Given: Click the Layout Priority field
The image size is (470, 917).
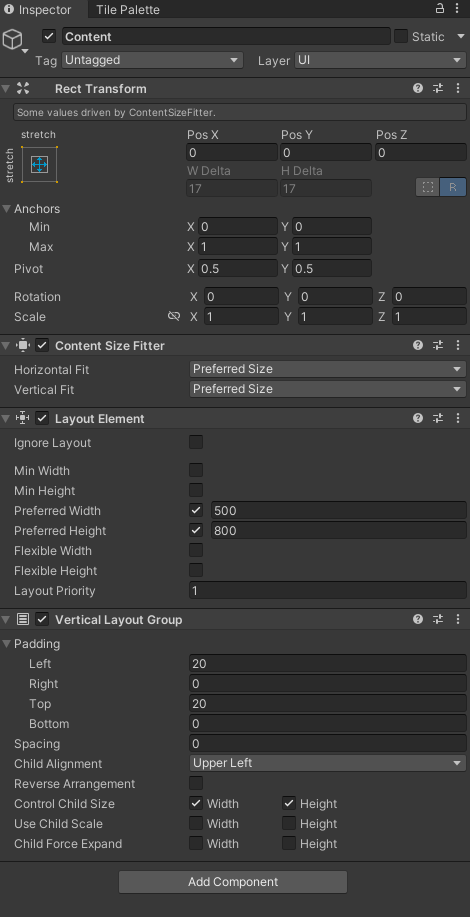Looking at the screenshot, I should 327,591.
